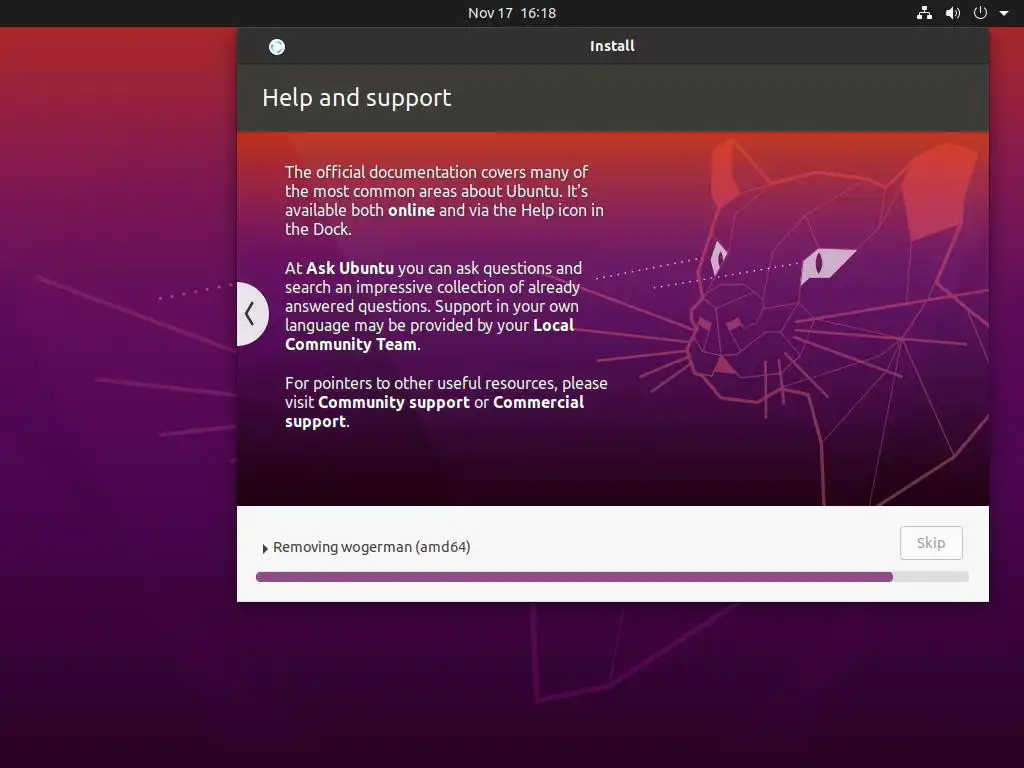1024x768 pixels.
Task: Click the volume speaker icon
Action: coord(953,13)
